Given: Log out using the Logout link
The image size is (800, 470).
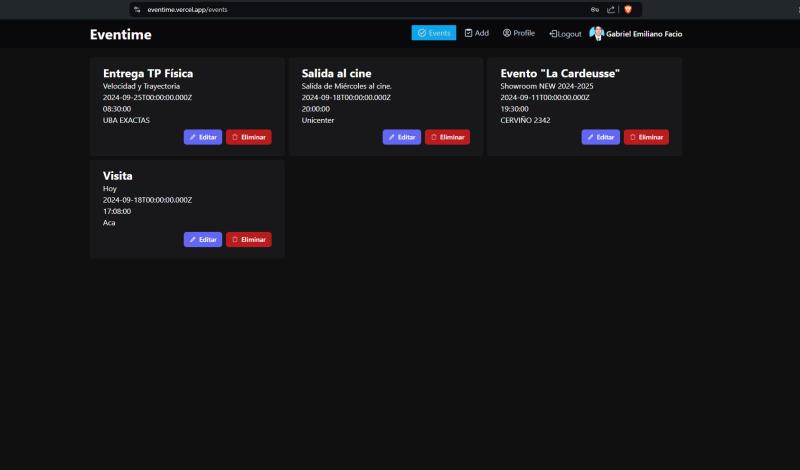Looking at the screenshot, I should click(565, 34).
